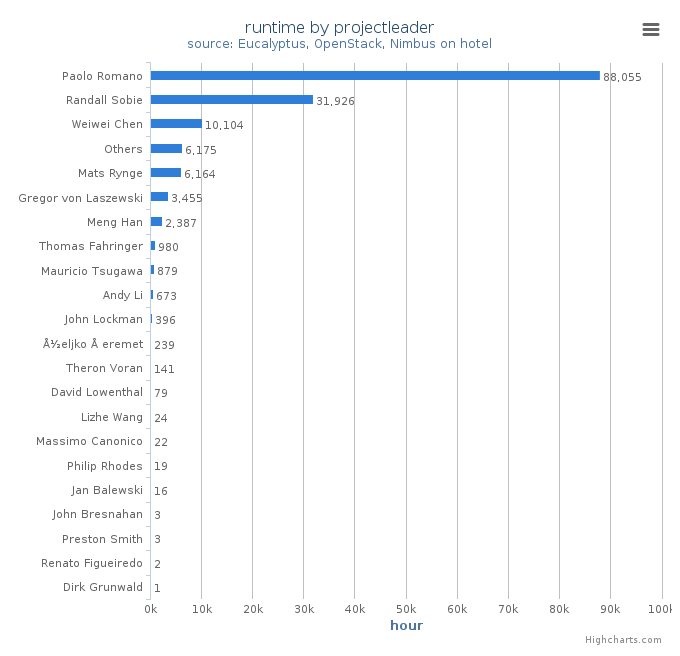
Task: Select the 'Andy Li' axis label
Action: 122,295
